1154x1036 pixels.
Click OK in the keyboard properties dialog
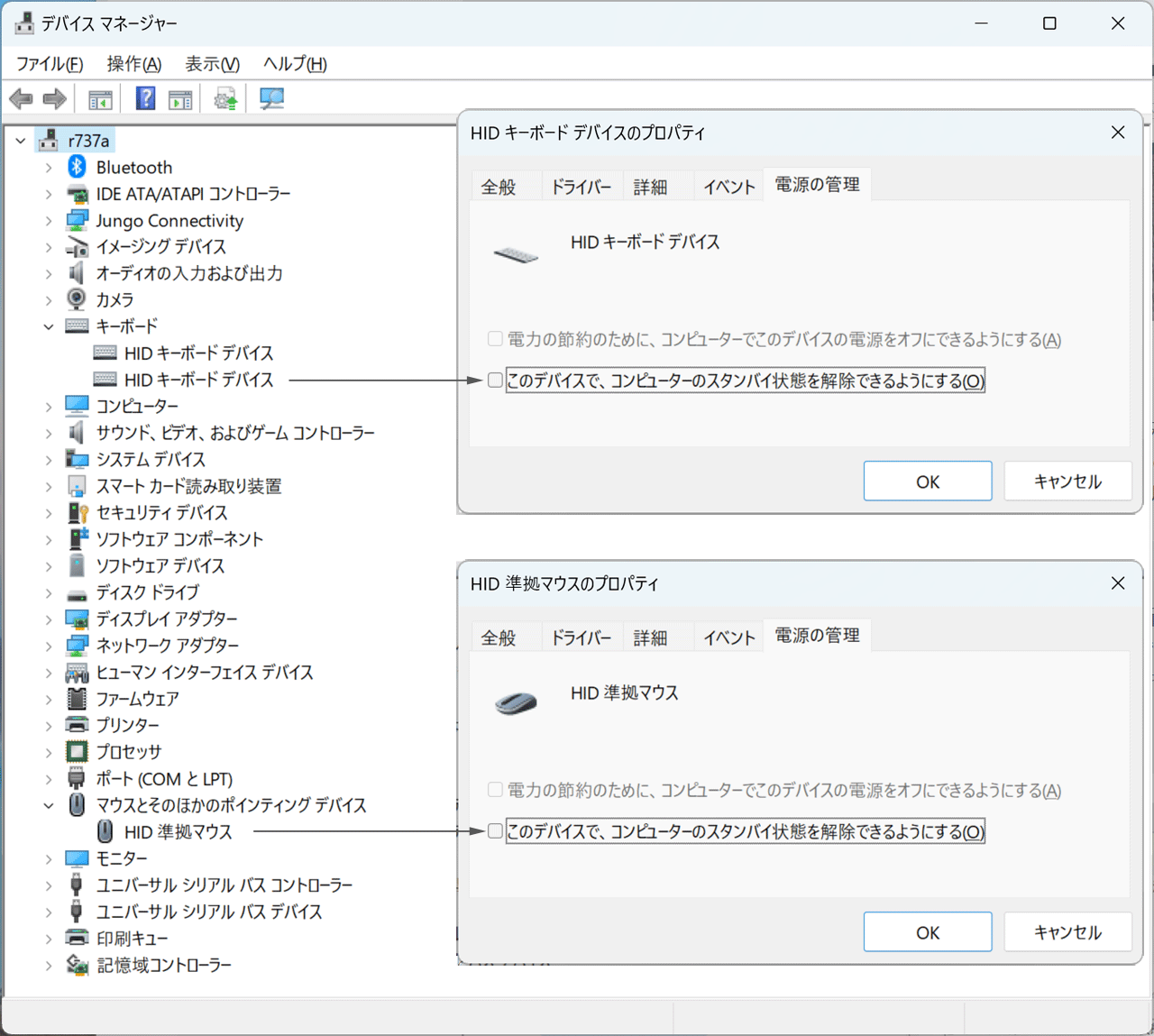[x=928, y=481]
